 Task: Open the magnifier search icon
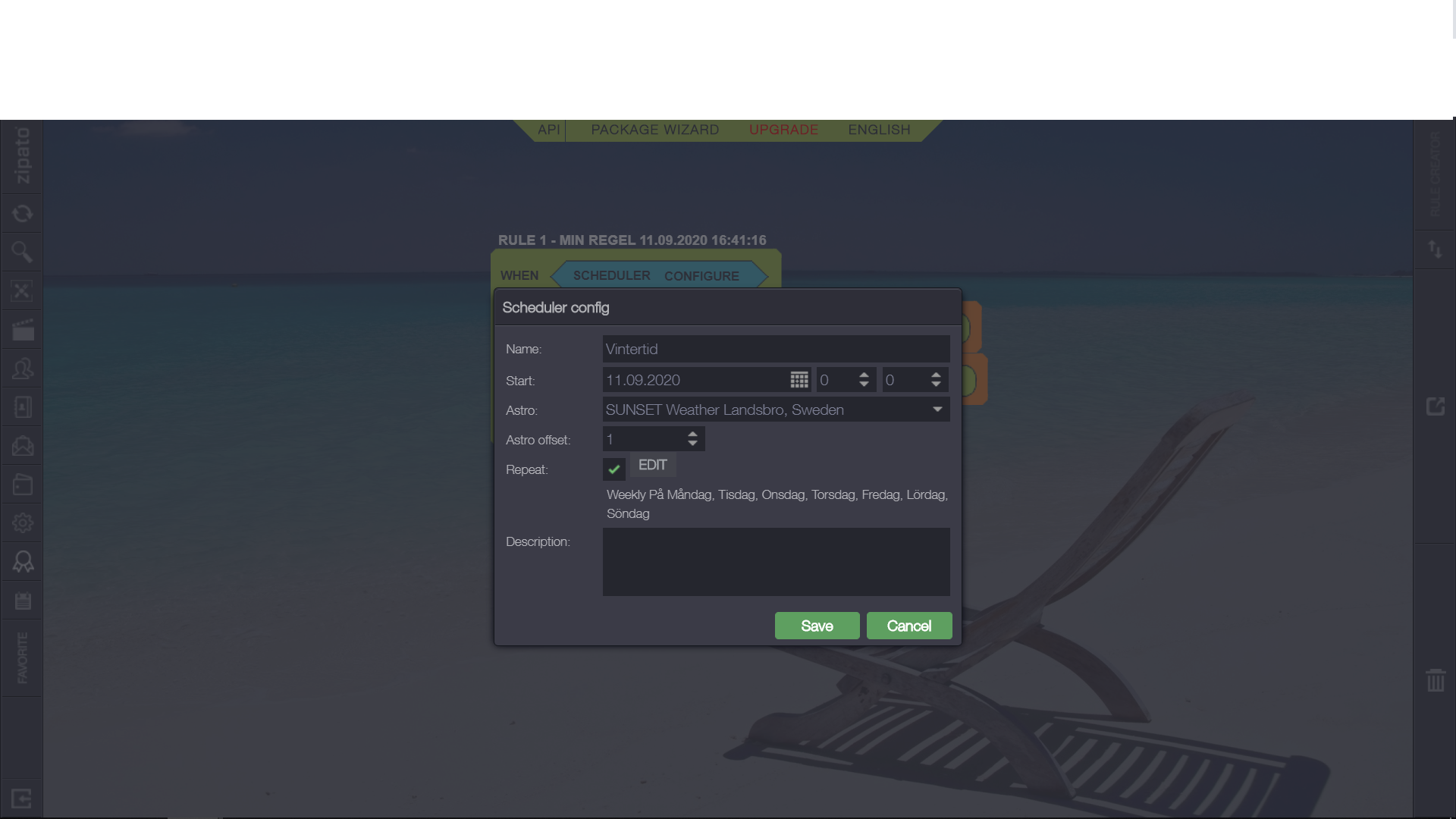pyautogui.click(x=22, y=252)
